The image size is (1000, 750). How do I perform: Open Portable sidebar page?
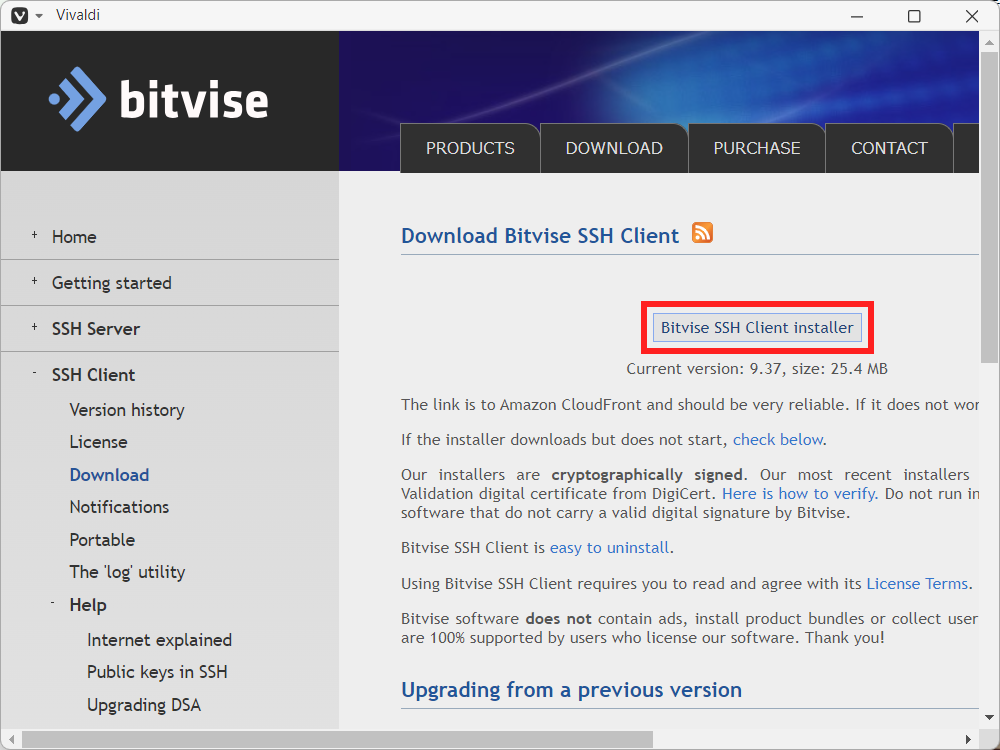(x=102, y=540)
